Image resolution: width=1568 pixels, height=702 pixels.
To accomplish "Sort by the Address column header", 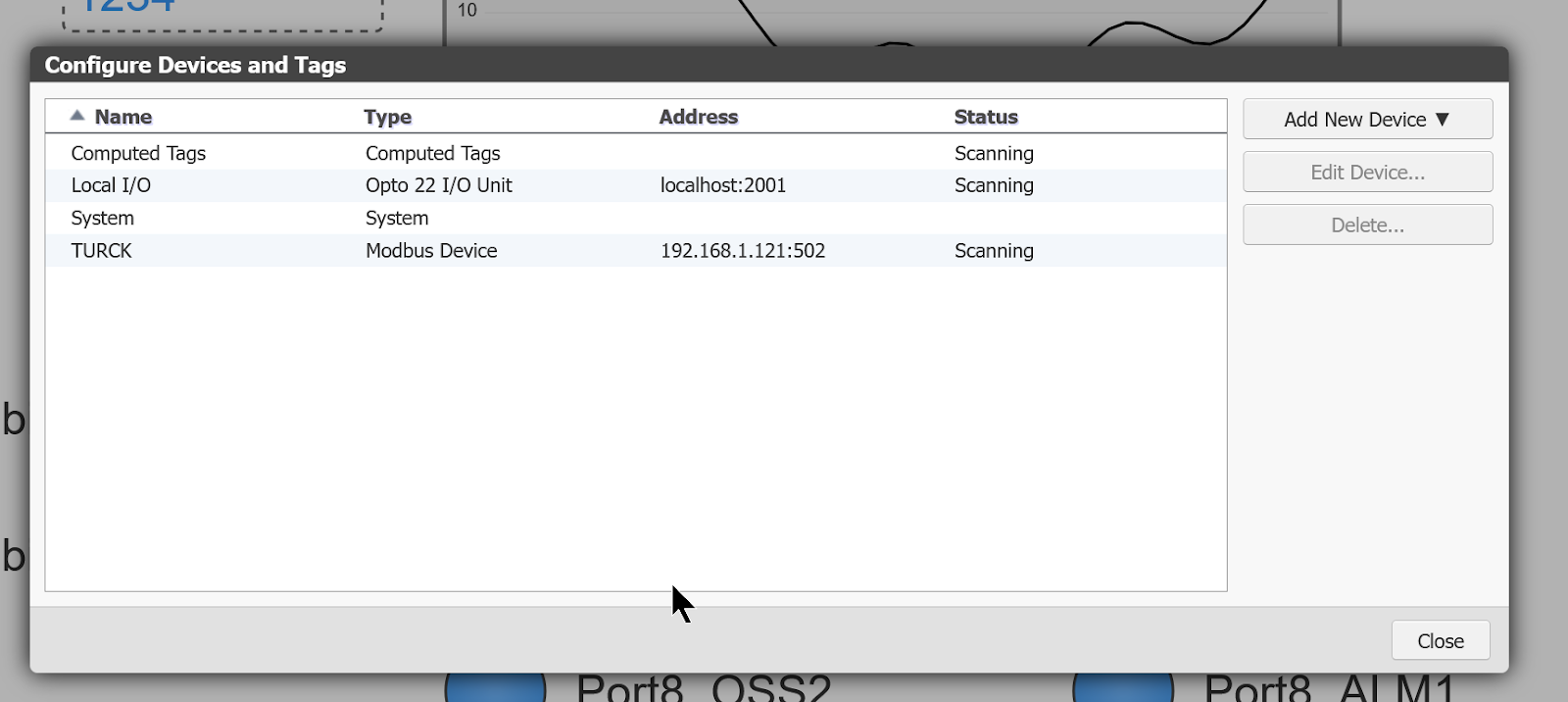I will point(699,117).
